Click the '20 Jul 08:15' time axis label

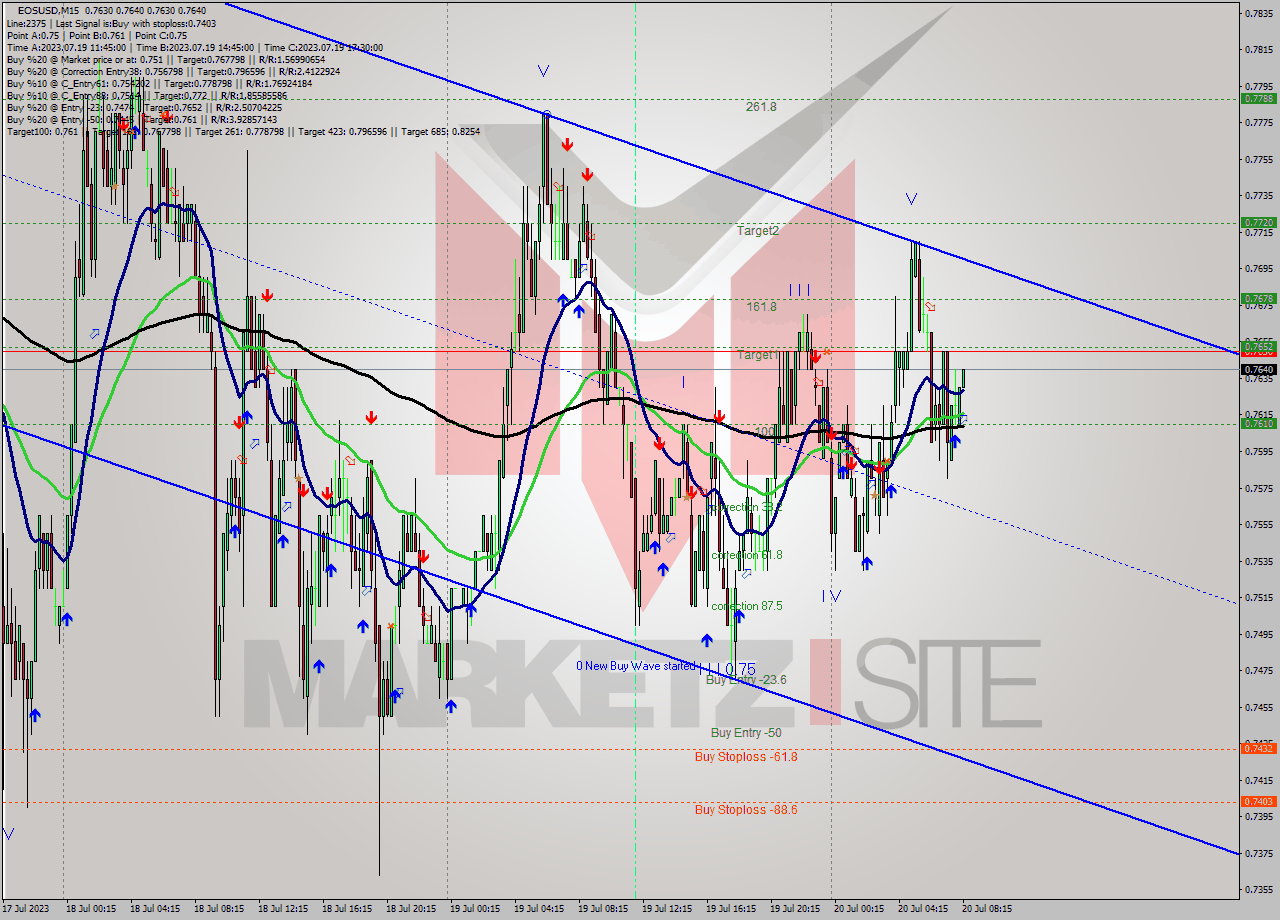point(987,909)
